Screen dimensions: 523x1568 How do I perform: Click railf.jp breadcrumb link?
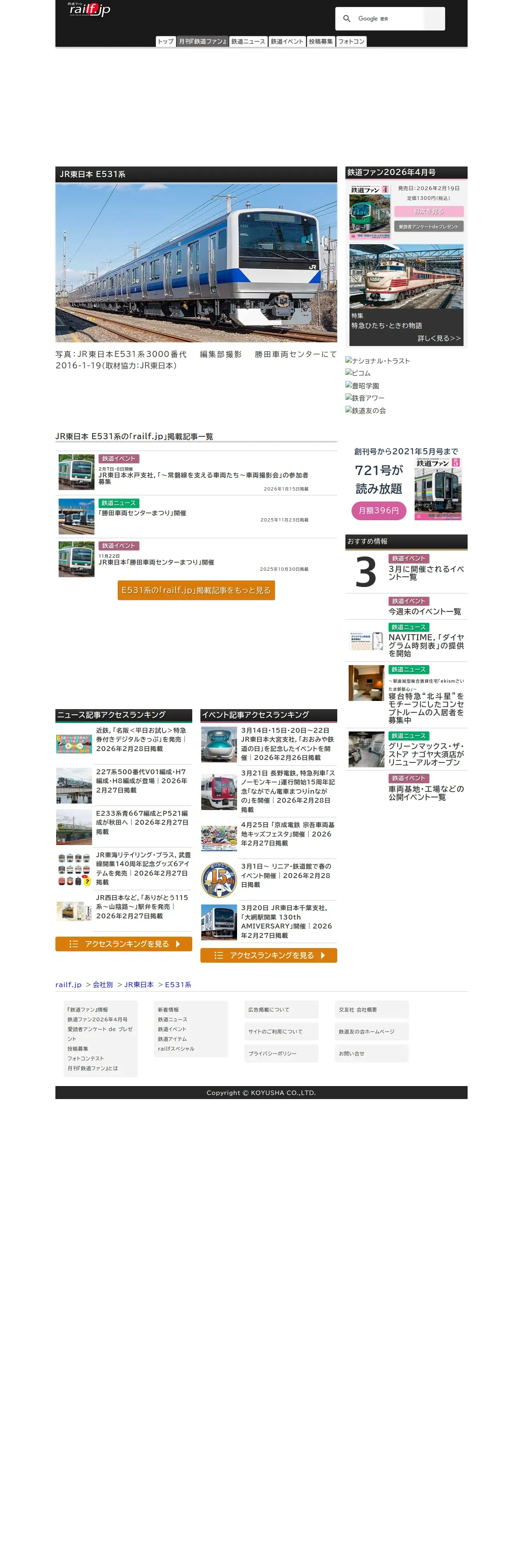[x=68, y=984]
